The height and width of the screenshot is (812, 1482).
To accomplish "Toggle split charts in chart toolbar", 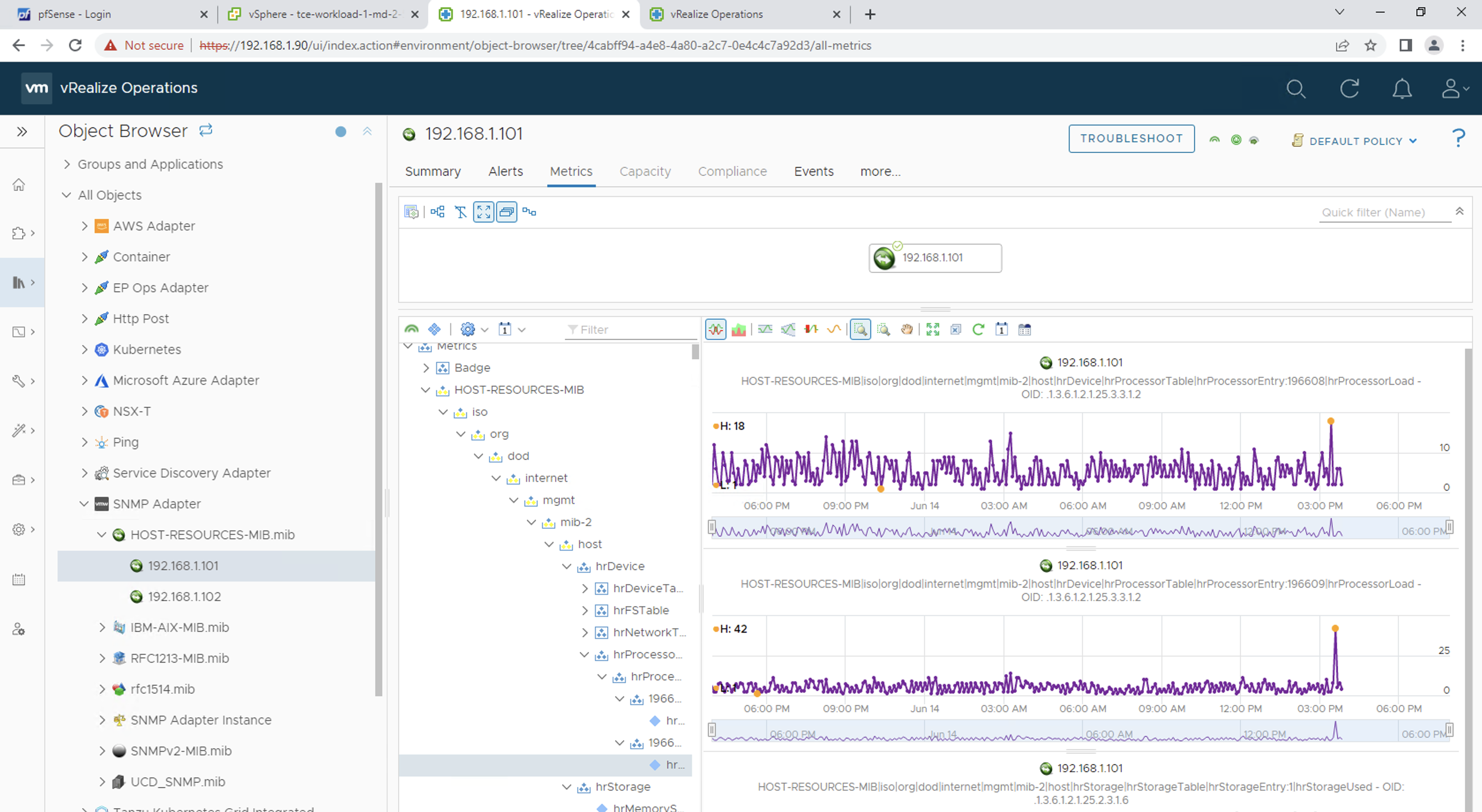I will [716, 330].
